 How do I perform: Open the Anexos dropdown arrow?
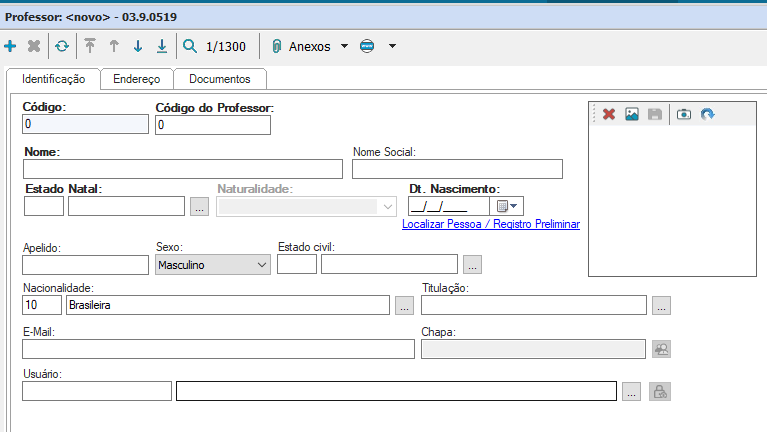pos(344,46)
